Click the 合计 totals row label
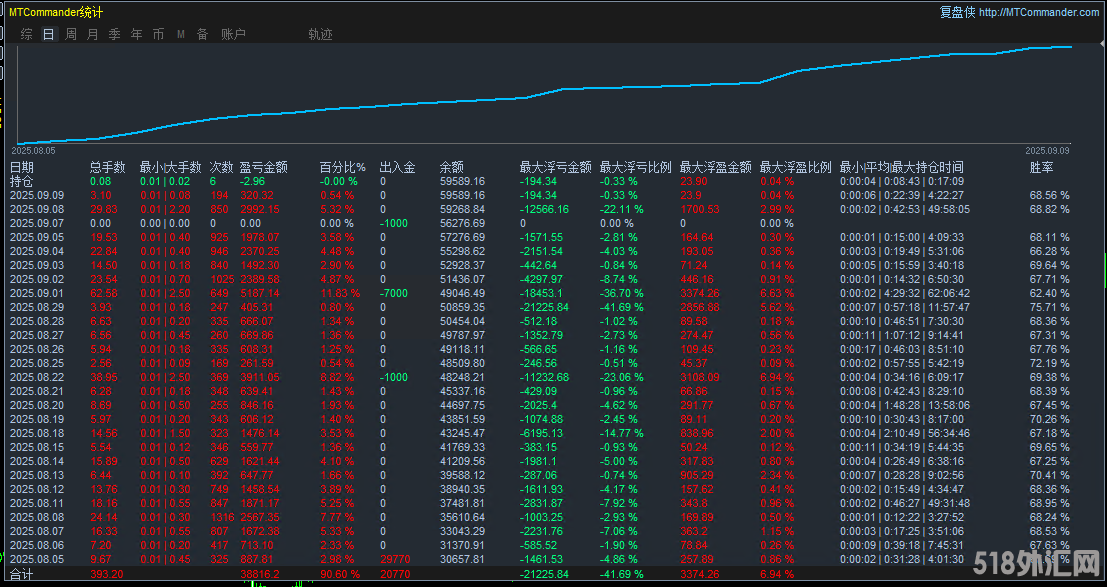 tap(21, 574)
